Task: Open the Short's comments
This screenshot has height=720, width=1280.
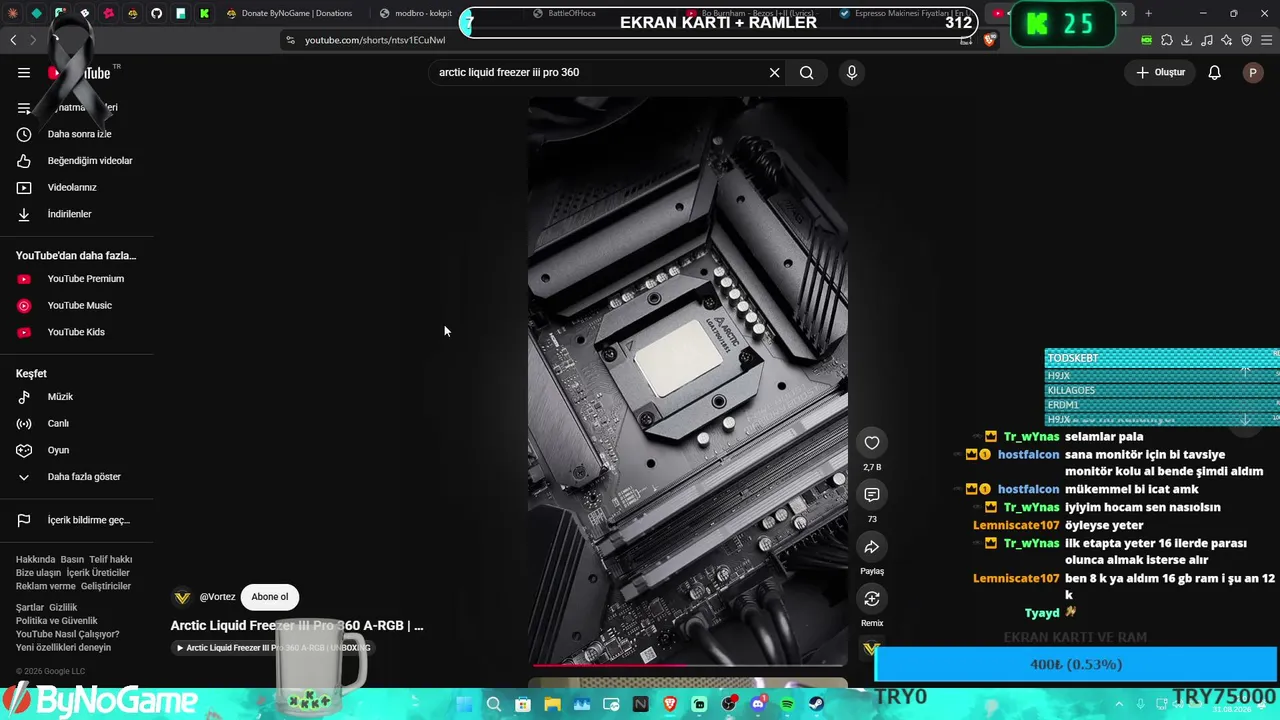Action: [872, 495]
